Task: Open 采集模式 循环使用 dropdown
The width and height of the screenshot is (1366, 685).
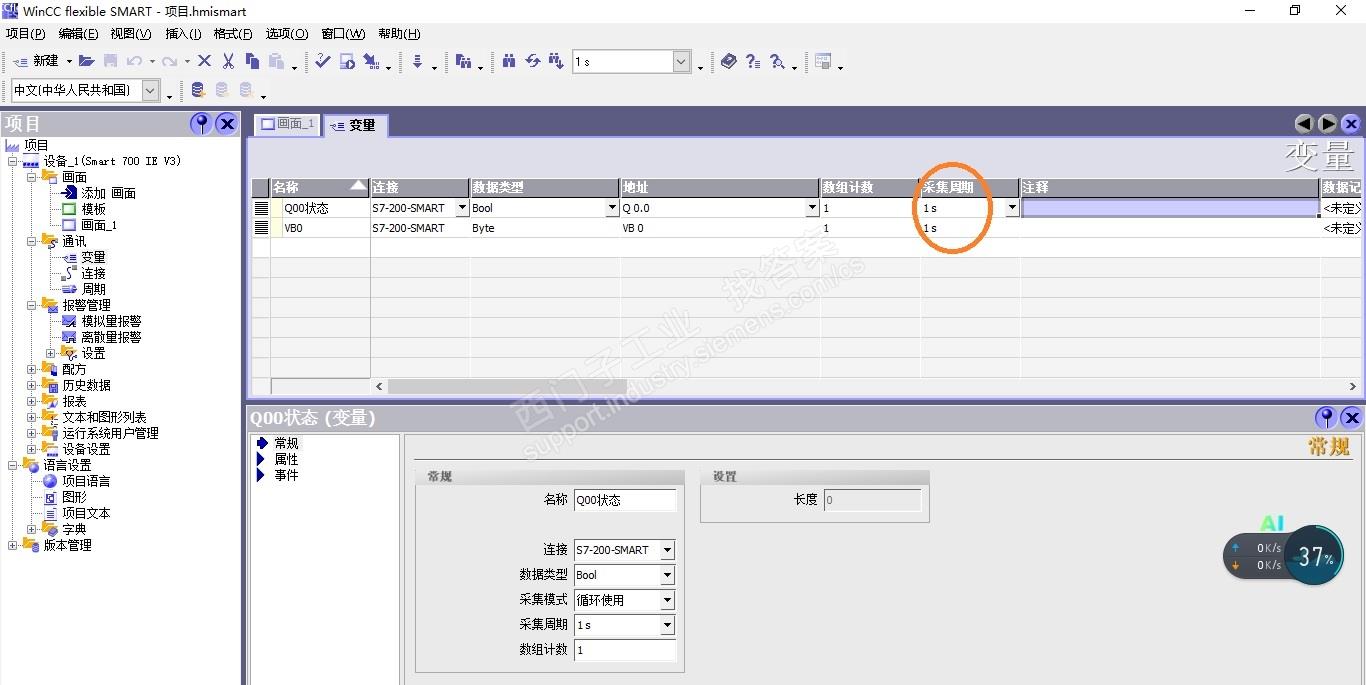Action: [667, 600]
